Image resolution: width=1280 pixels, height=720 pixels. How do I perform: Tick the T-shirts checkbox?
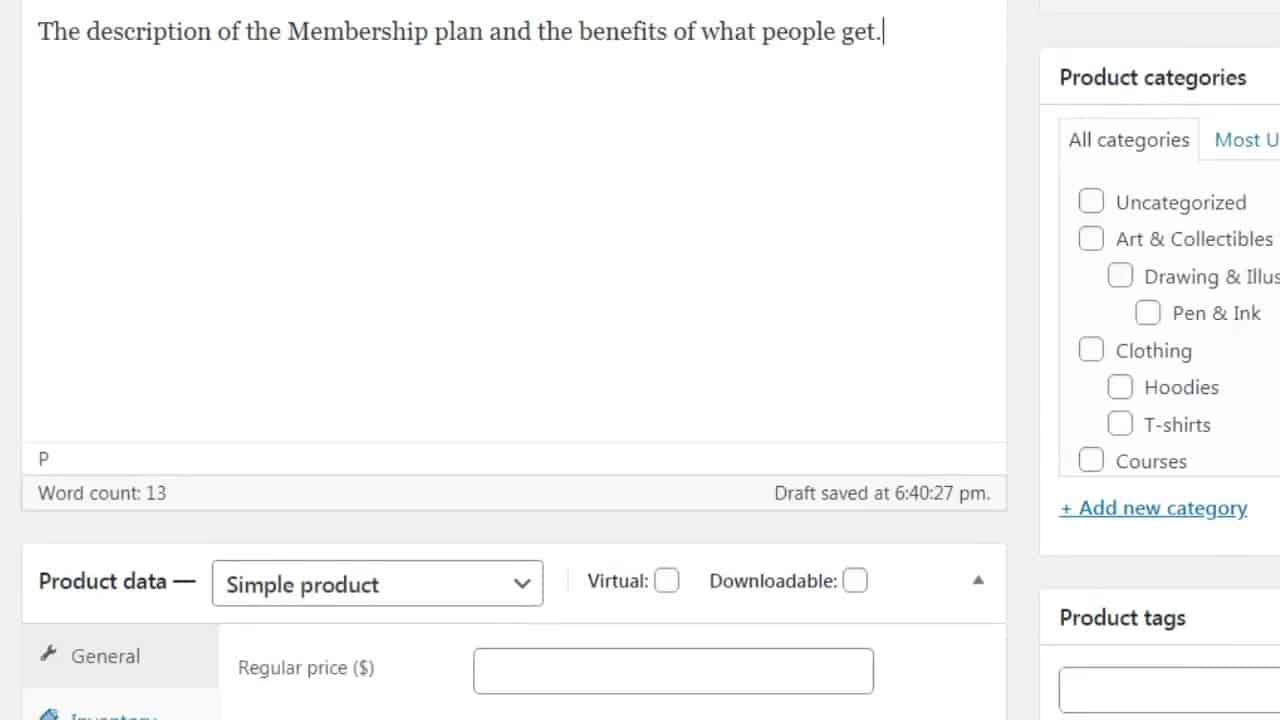pos(1120,424)
